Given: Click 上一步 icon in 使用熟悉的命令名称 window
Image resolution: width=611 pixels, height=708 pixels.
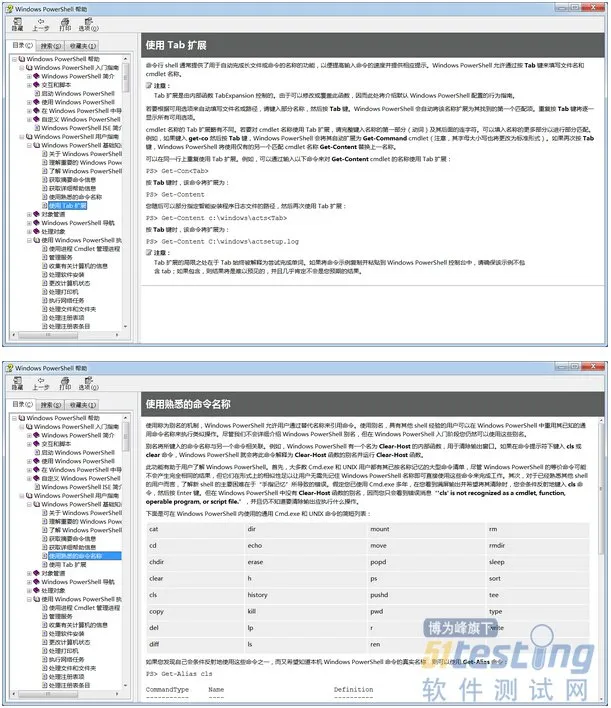Looking at the screenshot, I should [41, 383].
